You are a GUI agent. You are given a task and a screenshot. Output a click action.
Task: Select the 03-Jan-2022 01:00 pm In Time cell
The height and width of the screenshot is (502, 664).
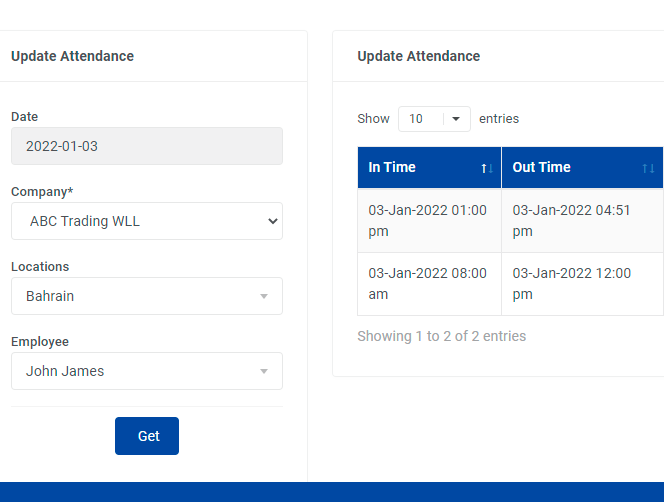428,221
